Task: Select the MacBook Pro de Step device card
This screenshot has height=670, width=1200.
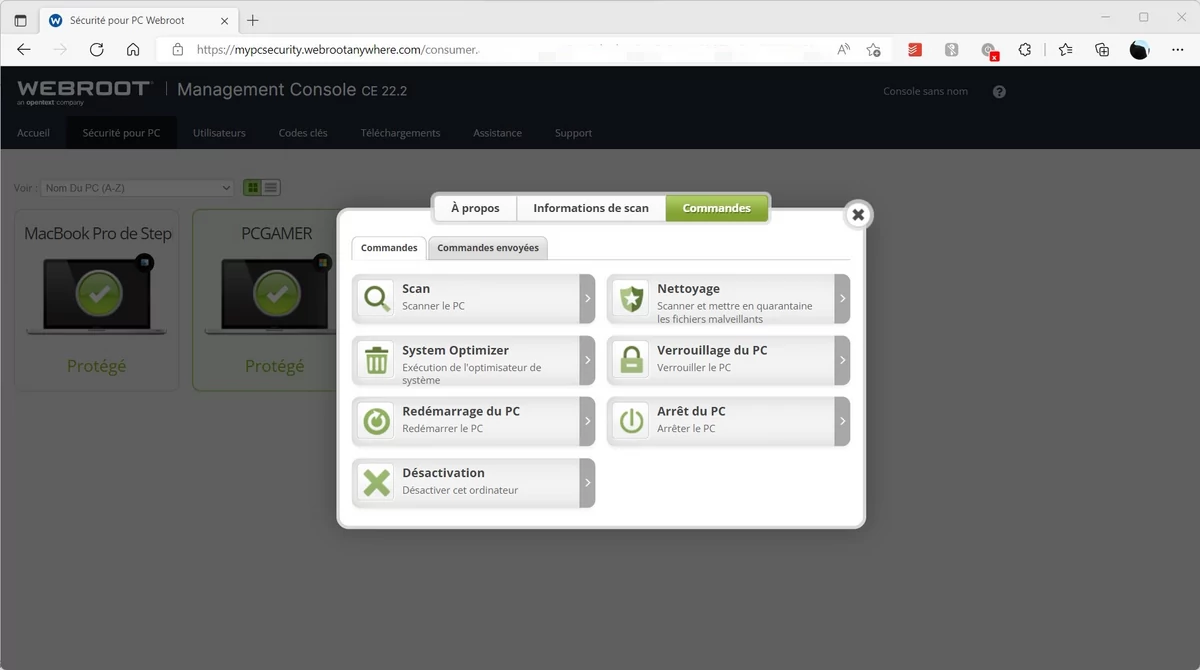Action: point(97,300)
